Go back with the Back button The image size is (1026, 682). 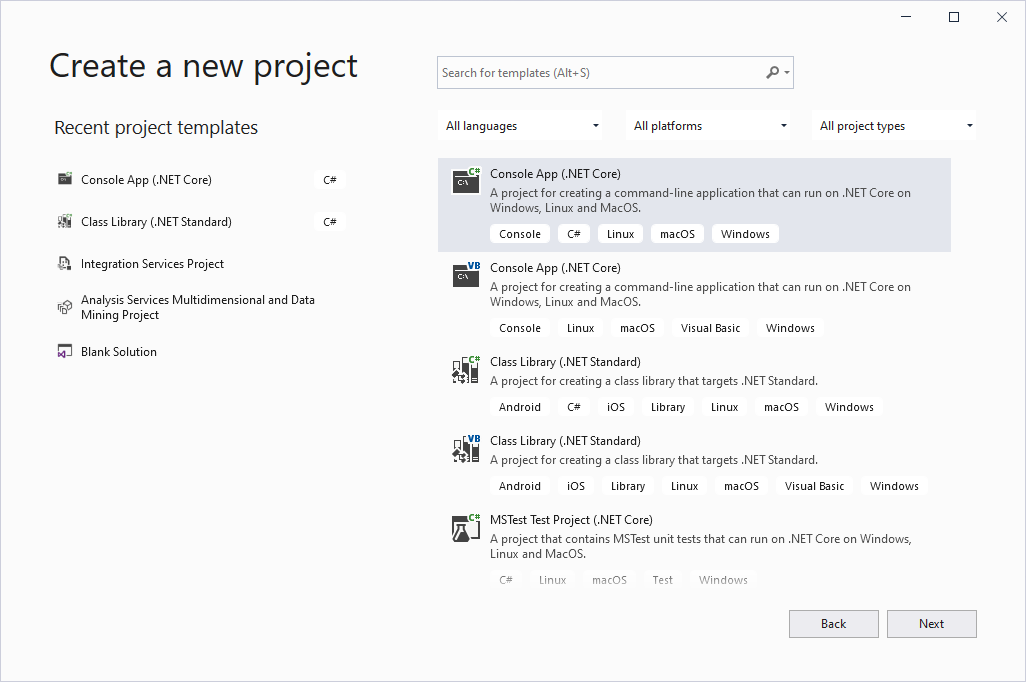(x=833, y=624)
